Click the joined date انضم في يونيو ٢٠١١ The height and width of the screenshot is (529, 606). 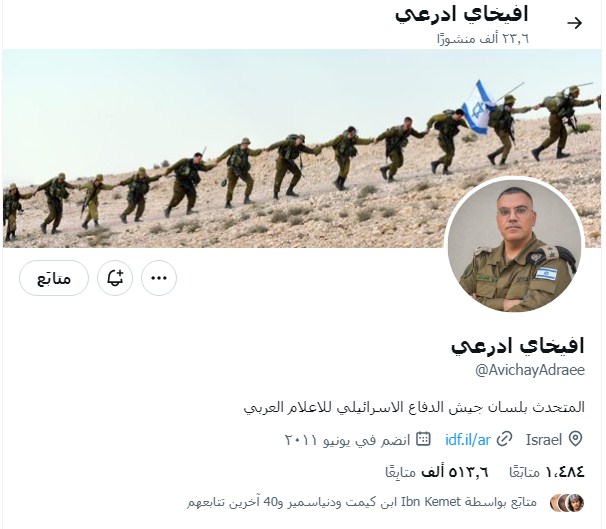pos(347,440)
